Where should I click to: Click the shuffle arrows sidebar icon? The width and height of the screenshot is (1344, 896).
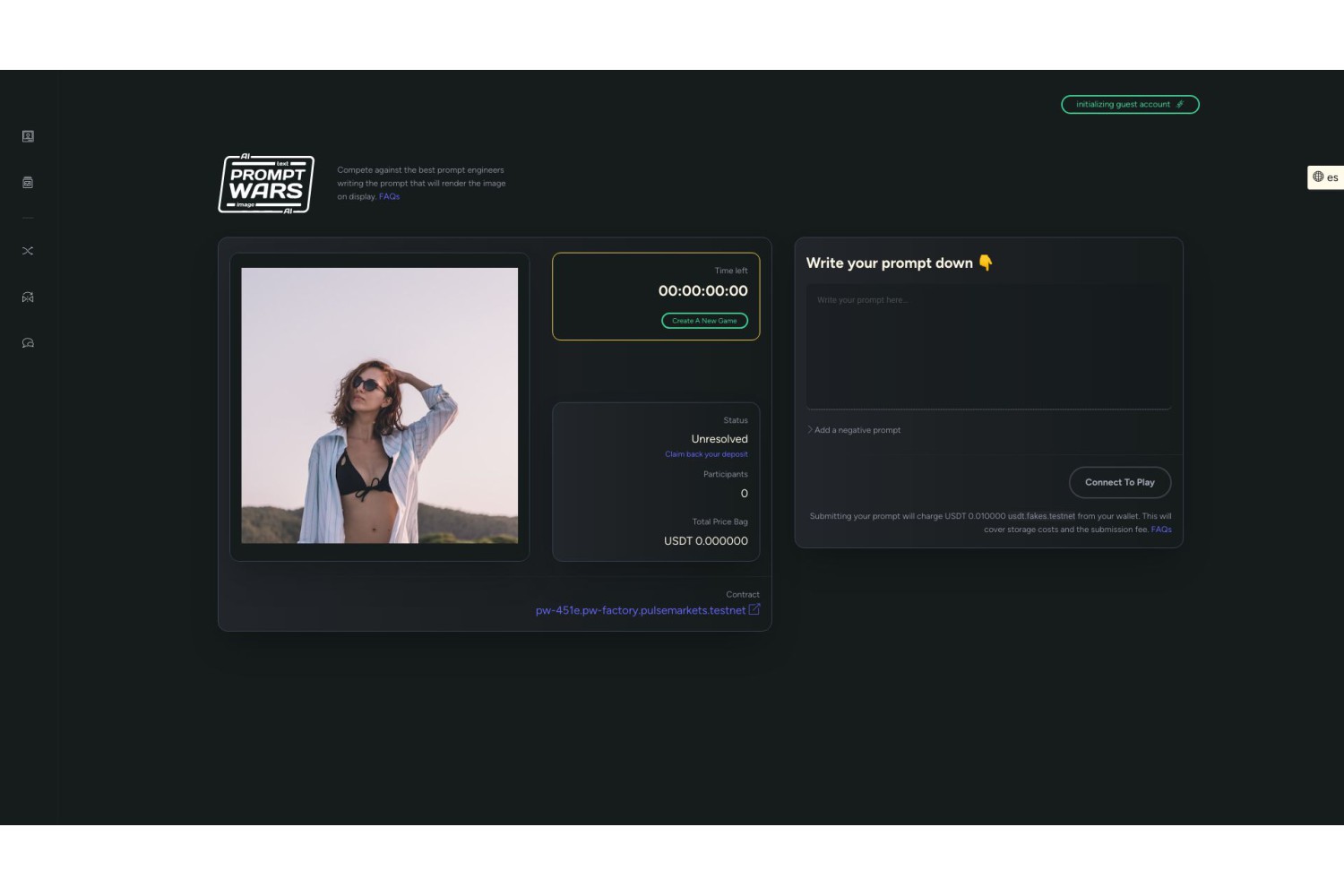click(x=28, y=251)
